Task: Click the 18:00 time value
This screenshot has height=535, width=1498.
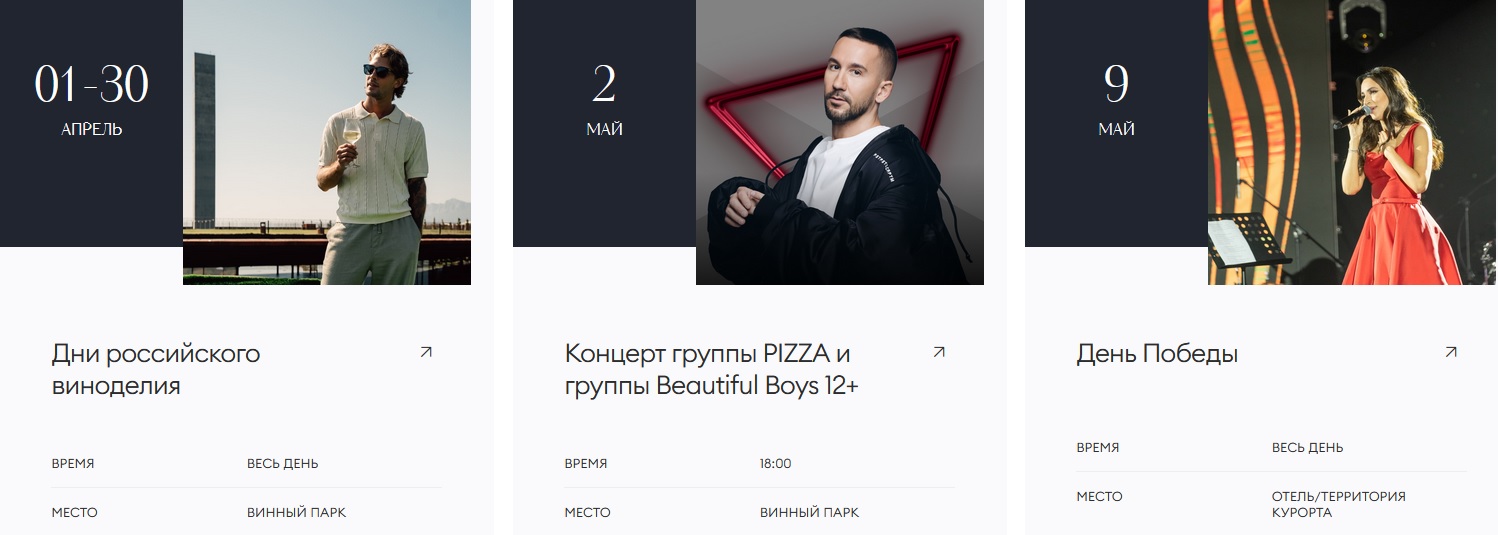Action: (775, 464)
